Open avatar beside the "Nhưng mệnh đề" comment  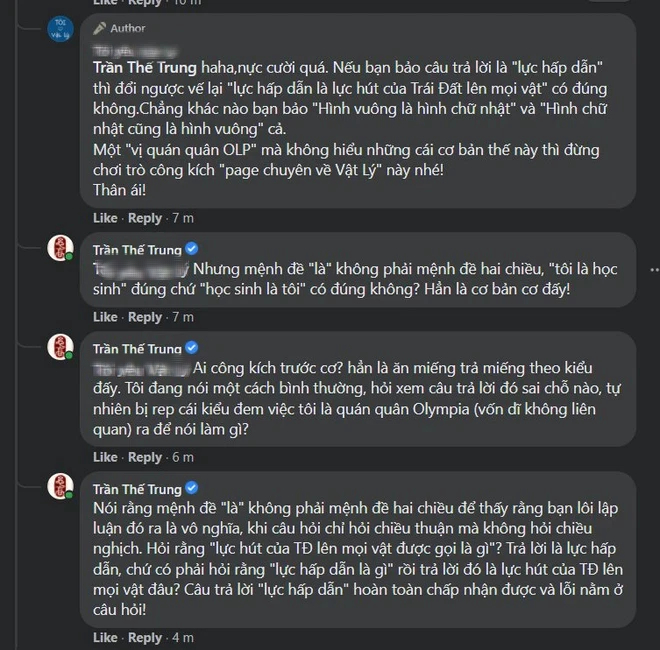click(60, 248)
